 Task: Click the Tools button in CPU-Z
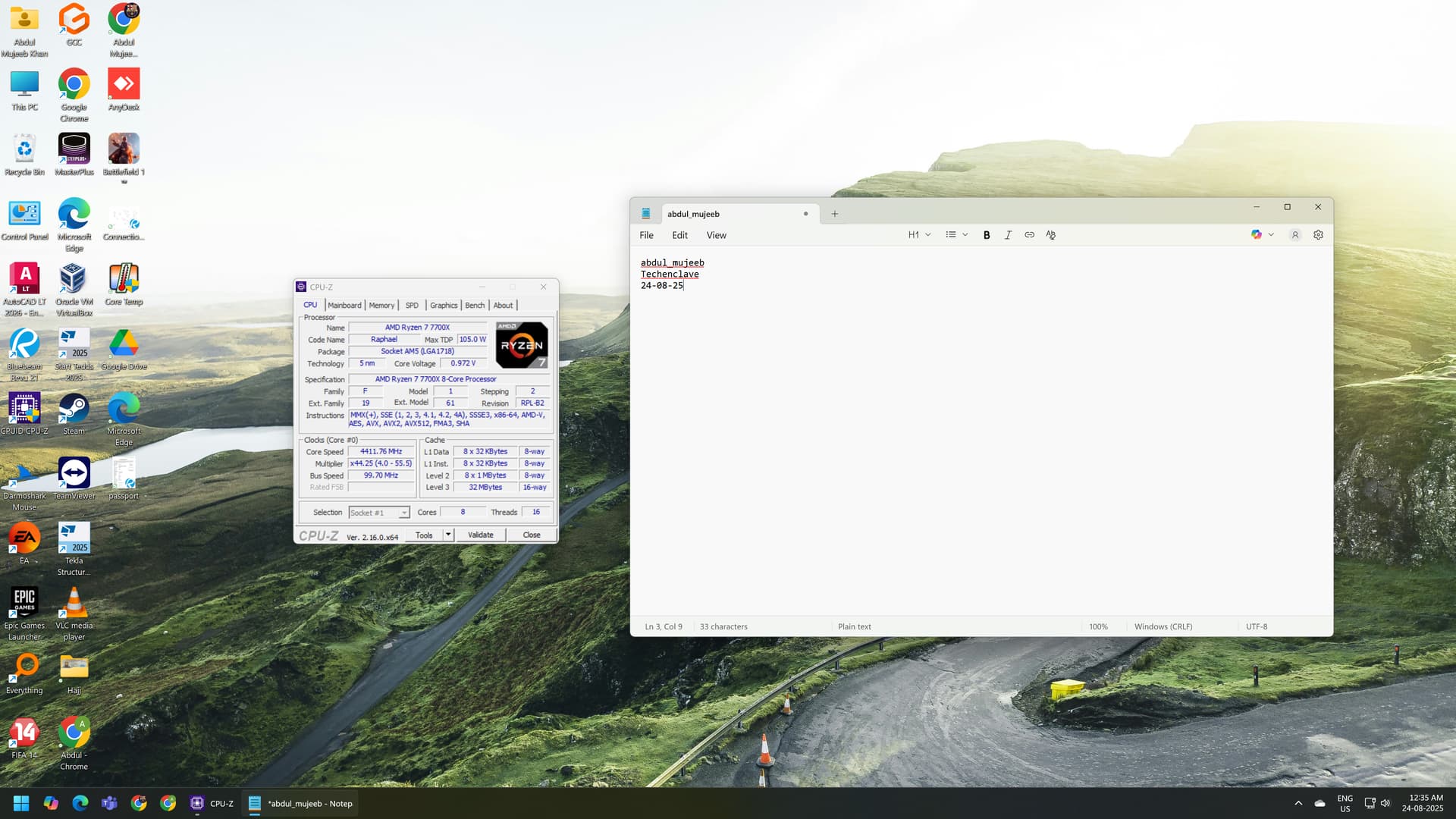tap(424, 535)
